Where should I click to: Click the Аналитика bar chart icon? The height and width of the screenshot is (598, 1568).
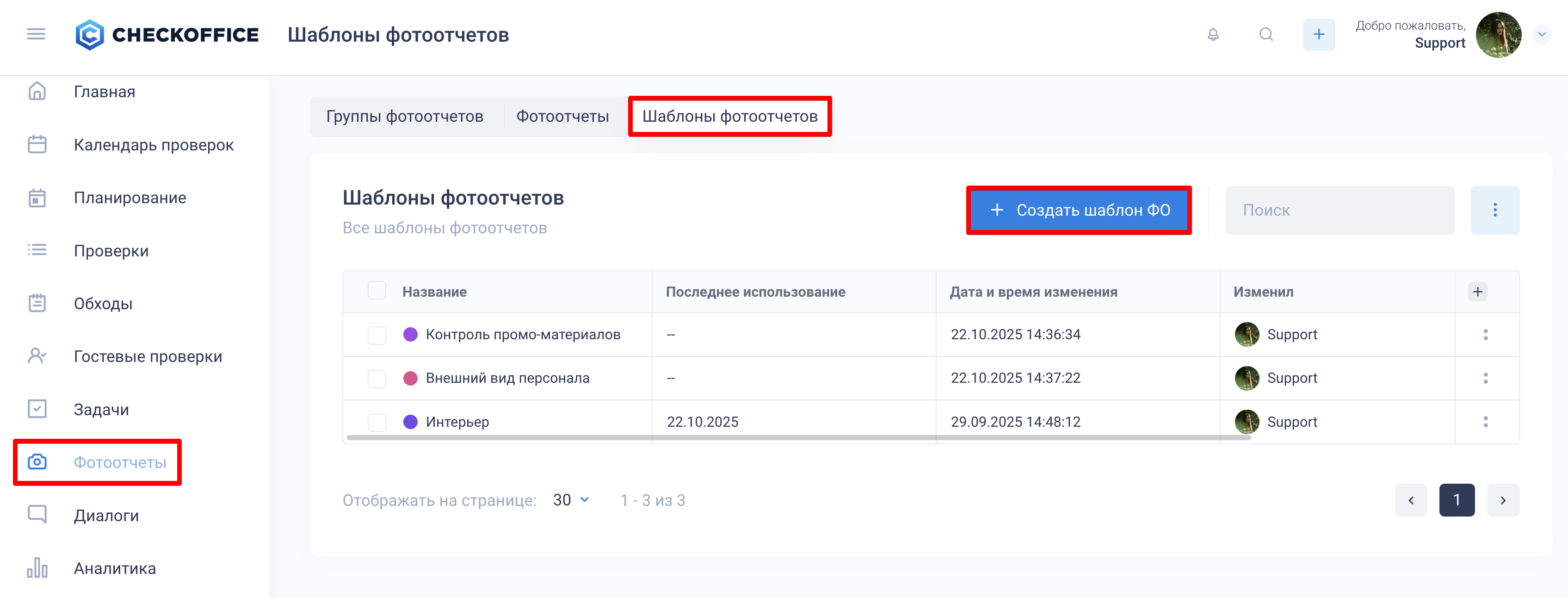37,567
